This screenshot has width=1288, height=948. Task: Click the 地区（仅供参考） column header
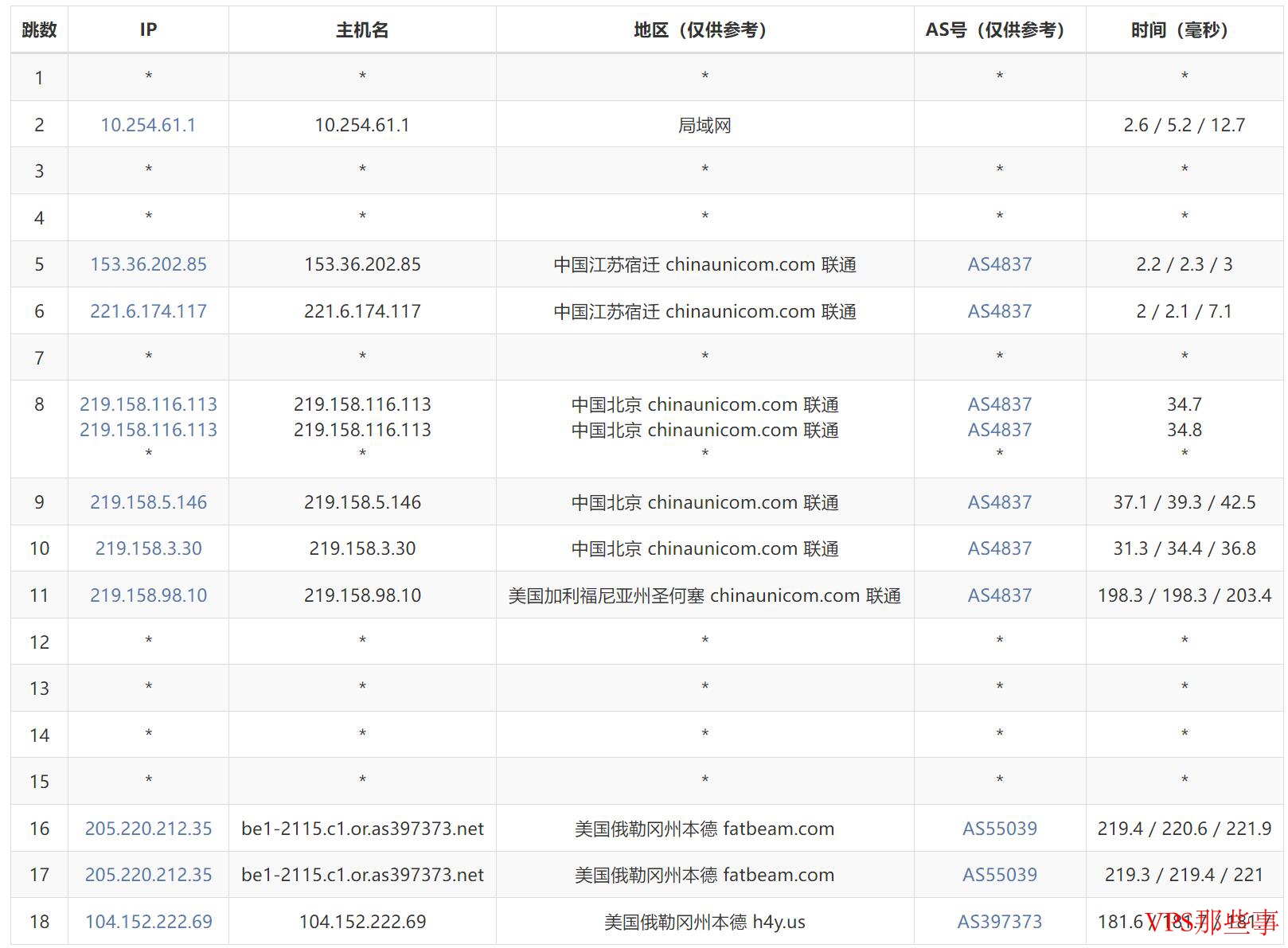pos(704,30)
